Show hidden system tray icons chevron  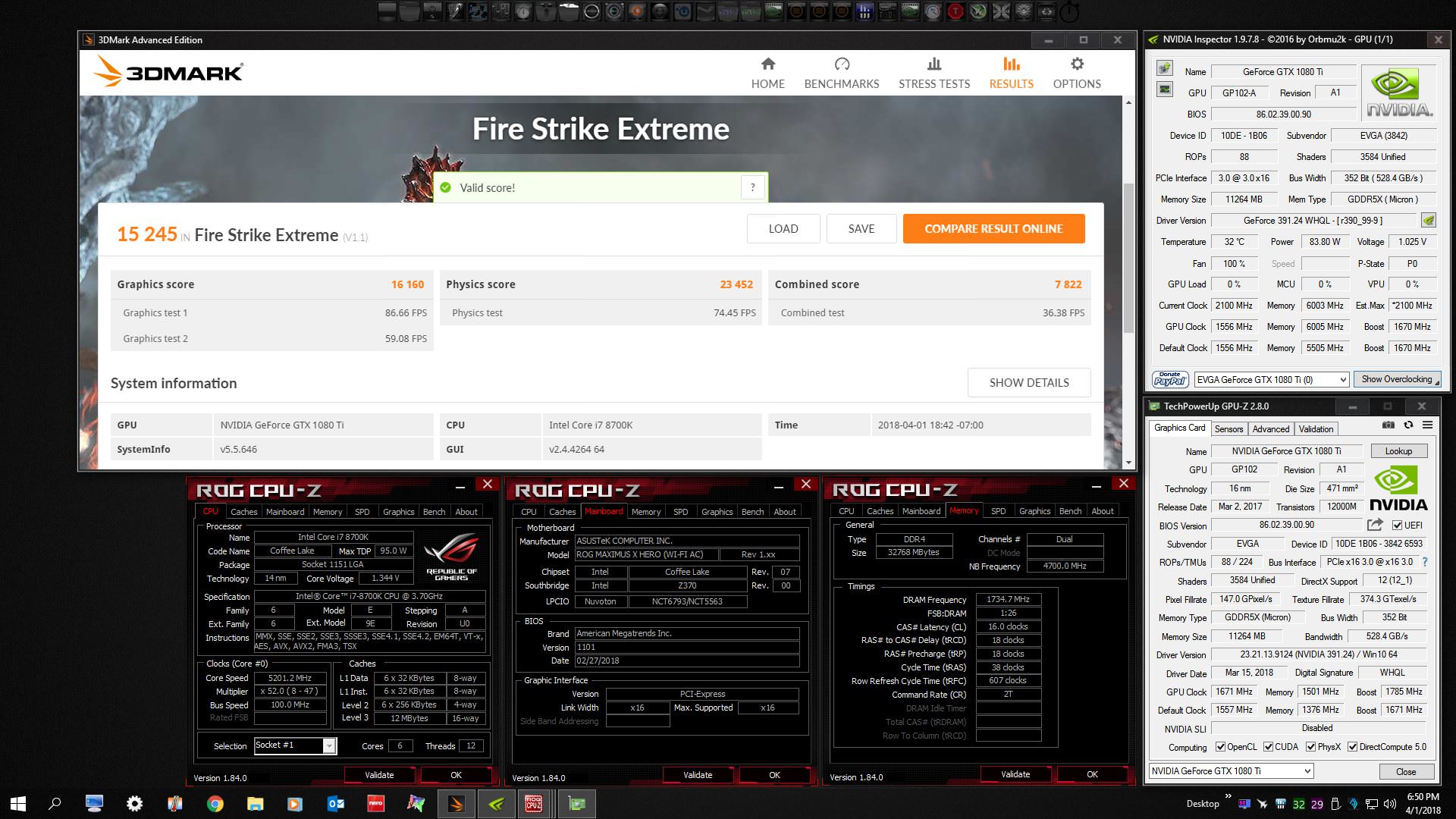coord(1227,798)
